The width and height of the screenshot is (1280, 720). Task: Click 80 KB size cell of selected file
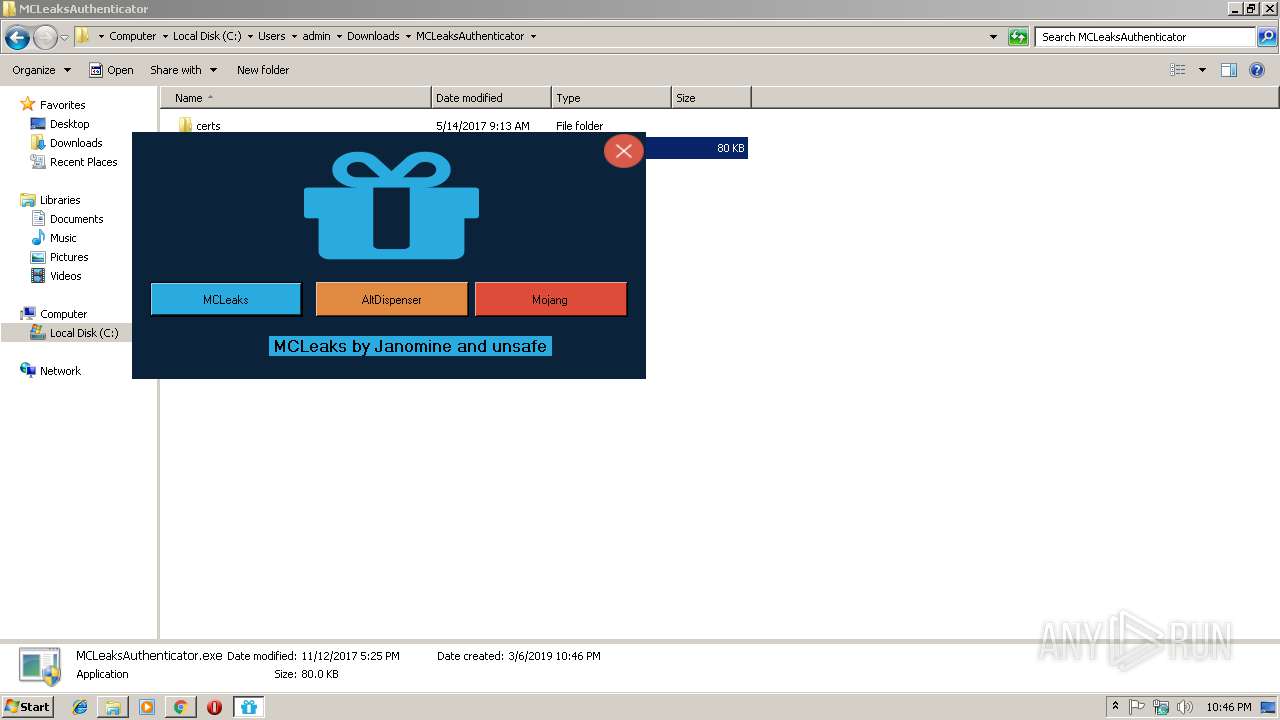click(x=730, y=148)
